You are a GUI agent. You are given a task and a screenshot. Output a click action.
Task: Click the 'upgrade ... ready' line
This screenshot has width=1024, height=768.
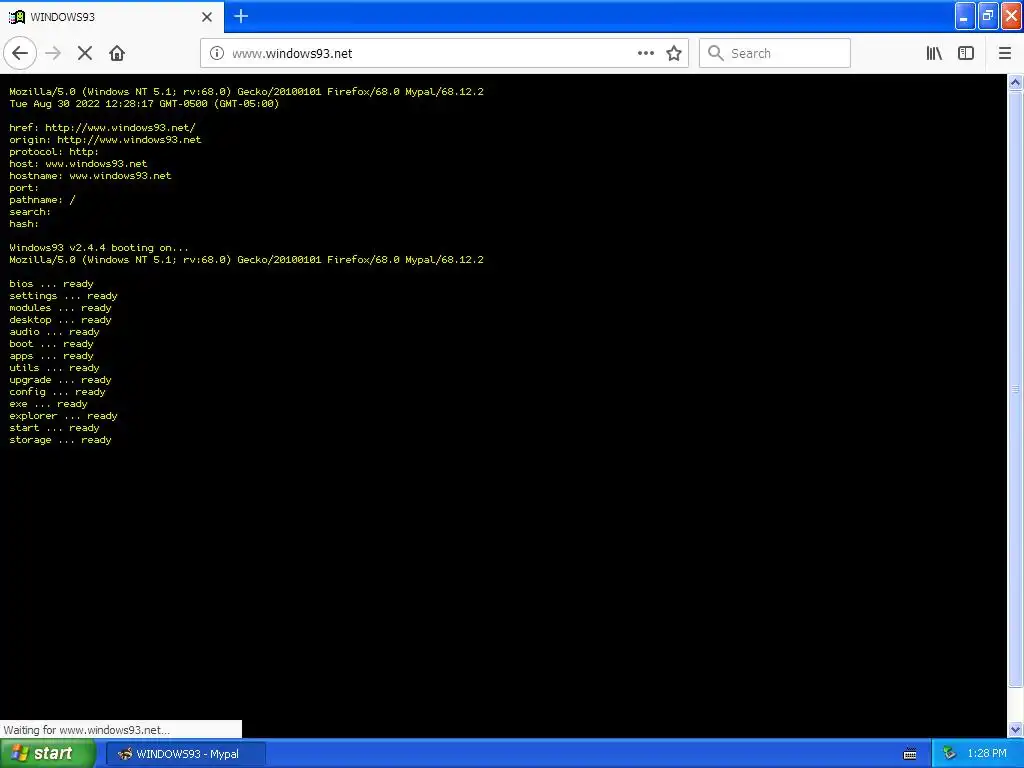click(60, 380)
